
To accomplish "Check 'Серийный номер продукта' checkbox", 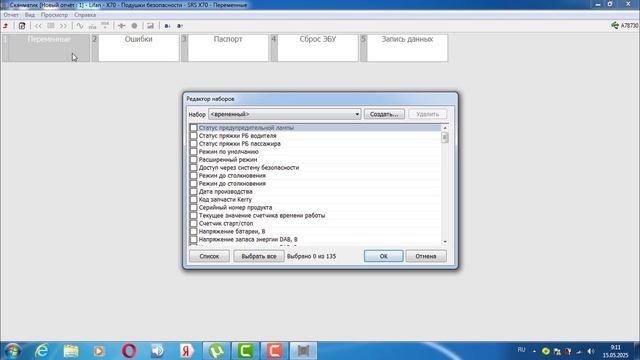I will pos(193,207).
